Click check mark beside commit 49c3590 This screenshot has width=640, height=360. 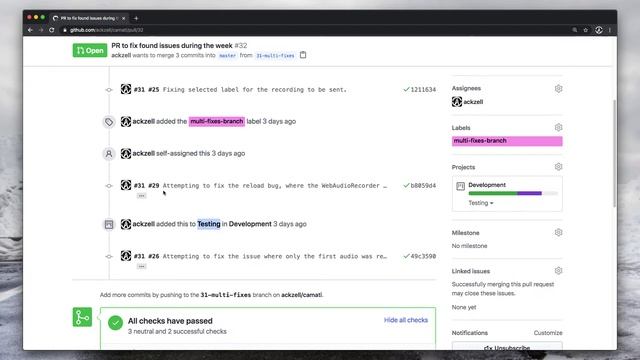pyautogui.click(x=406, y=256)
